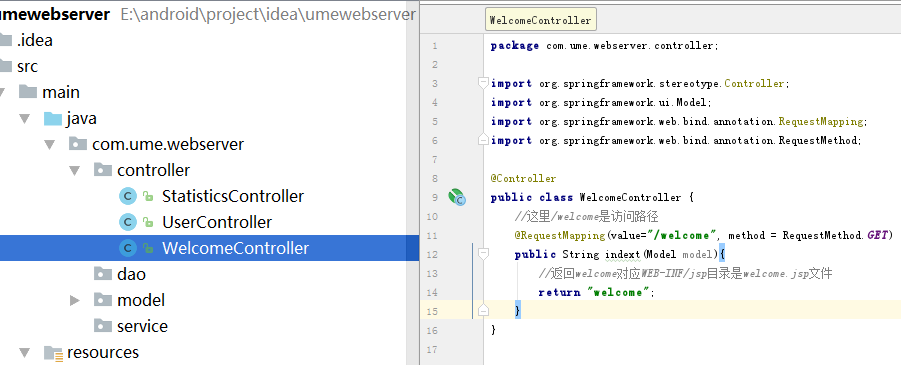Select the controller package label
The height and width of the screenshot is (365, 901).
click(153, 170)
